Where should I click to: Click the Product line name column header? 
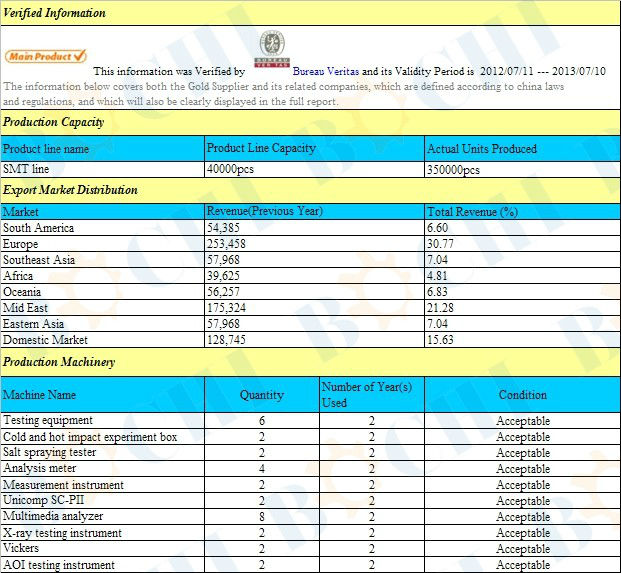[x=103, y=149]
